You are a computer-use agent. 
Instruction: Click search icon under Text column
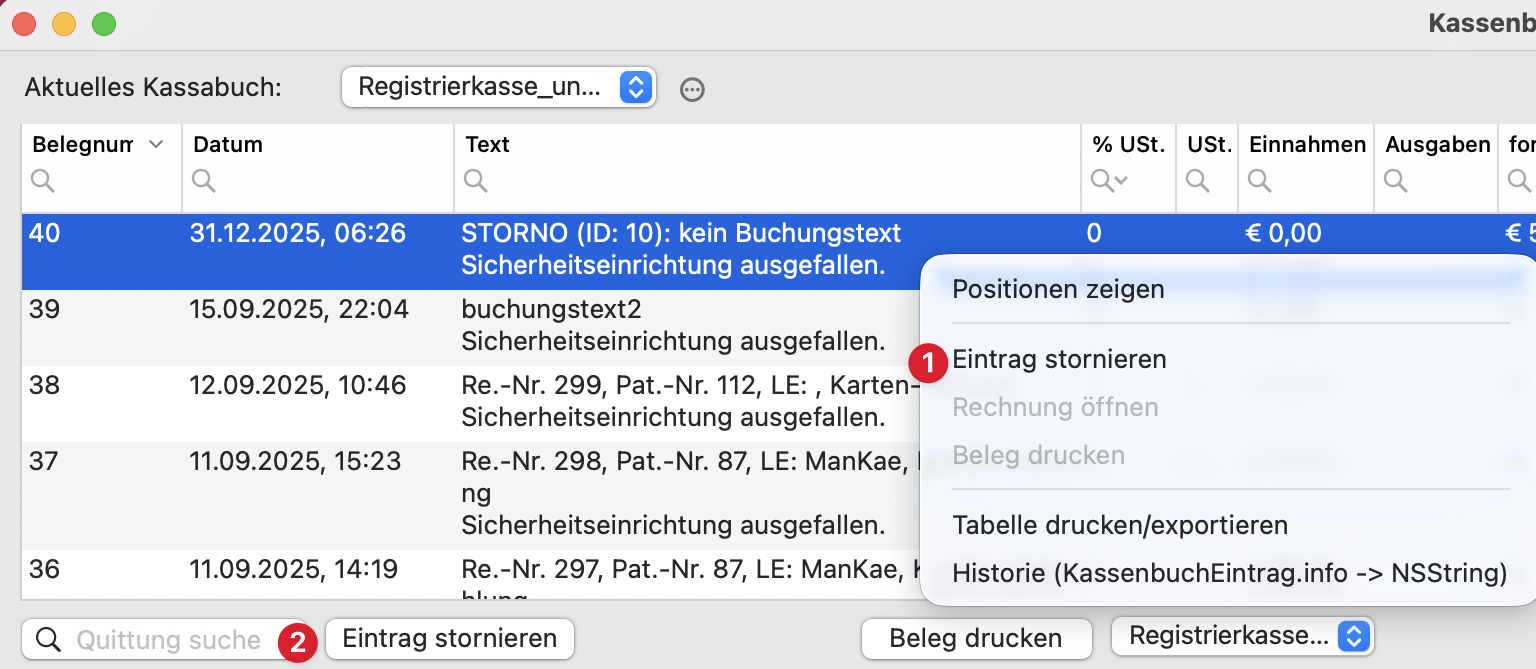[476, 181]
